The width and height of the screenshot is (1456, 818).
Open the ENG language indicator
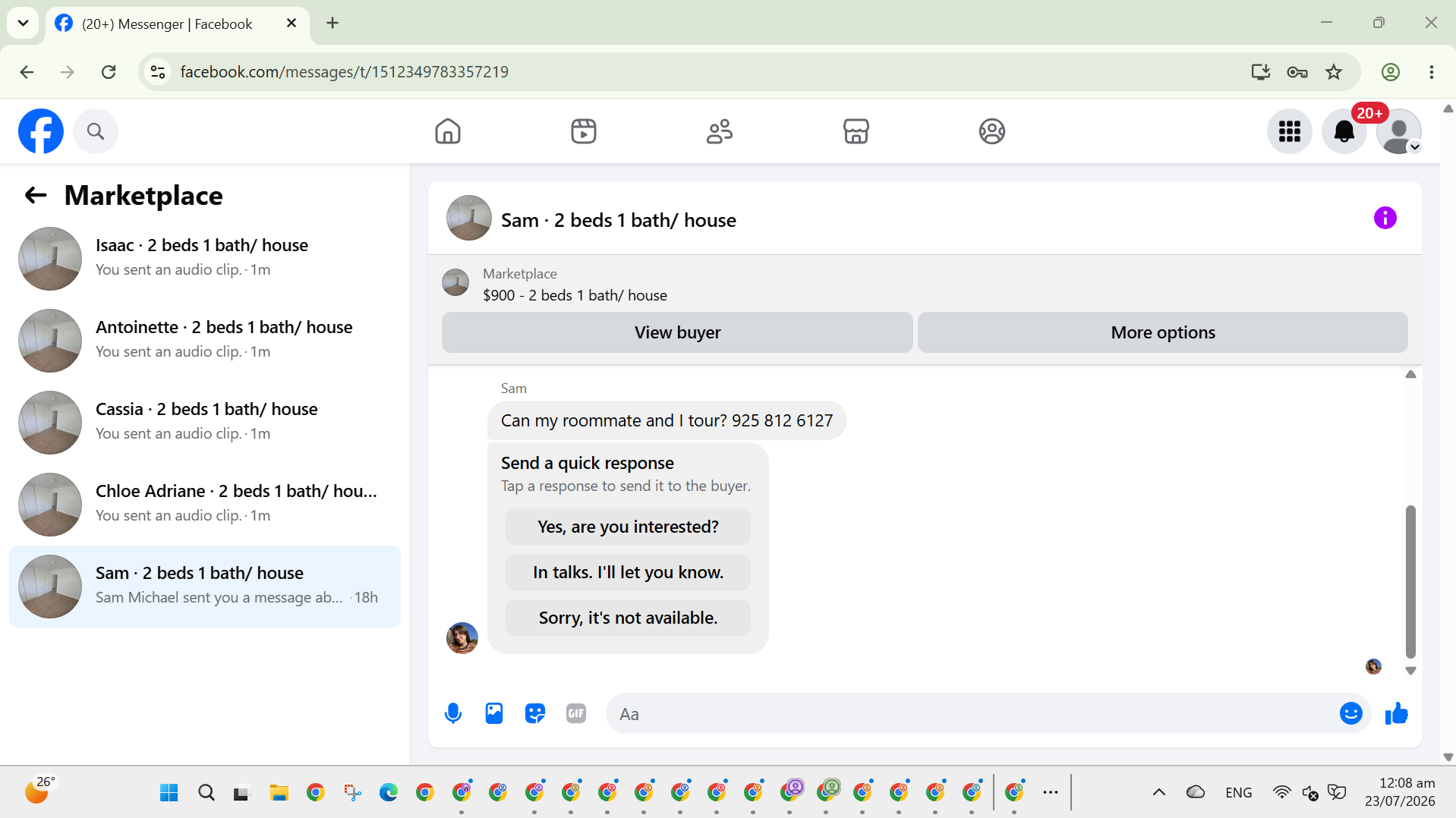(1239, 793)
